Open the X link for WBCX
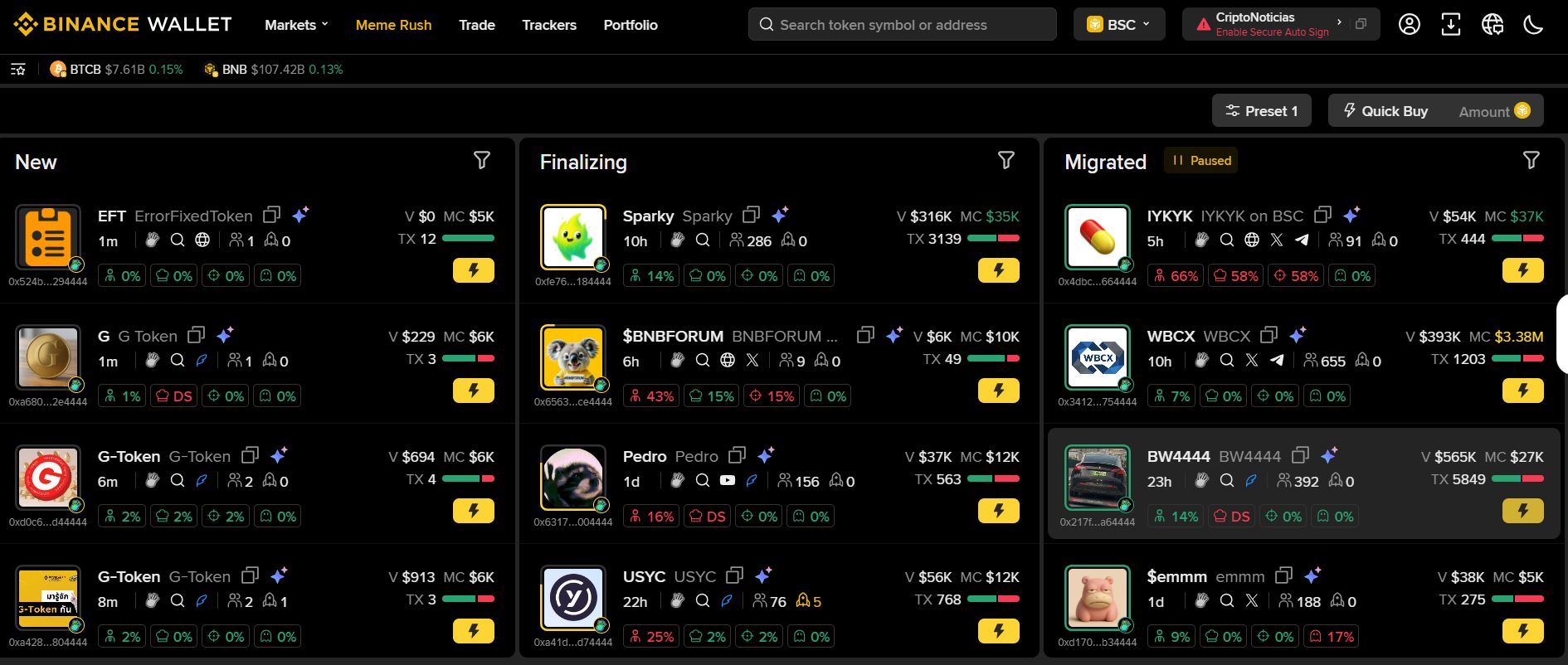The image size is (1568, 665). coord(1252,361)
